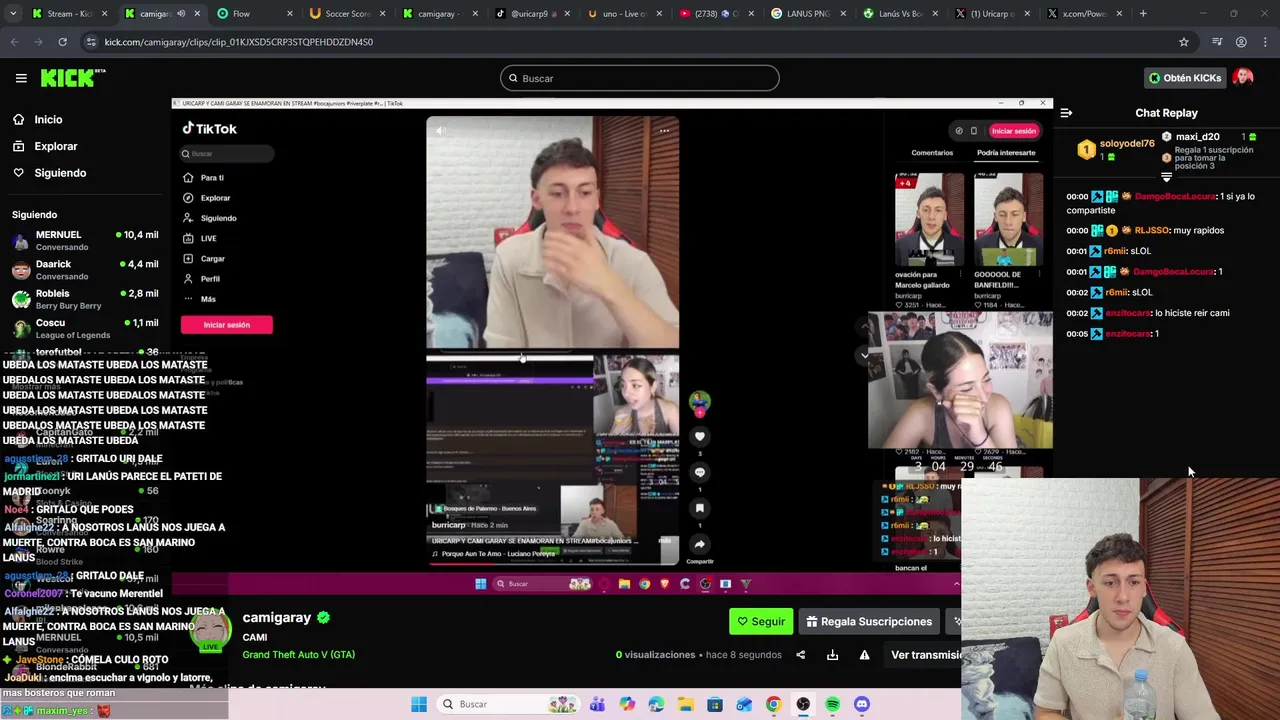The height and width of the screenshot is (720, 1280).
Task: Click the TikTok bookmark save icon
Action: [x=700, y=508]
